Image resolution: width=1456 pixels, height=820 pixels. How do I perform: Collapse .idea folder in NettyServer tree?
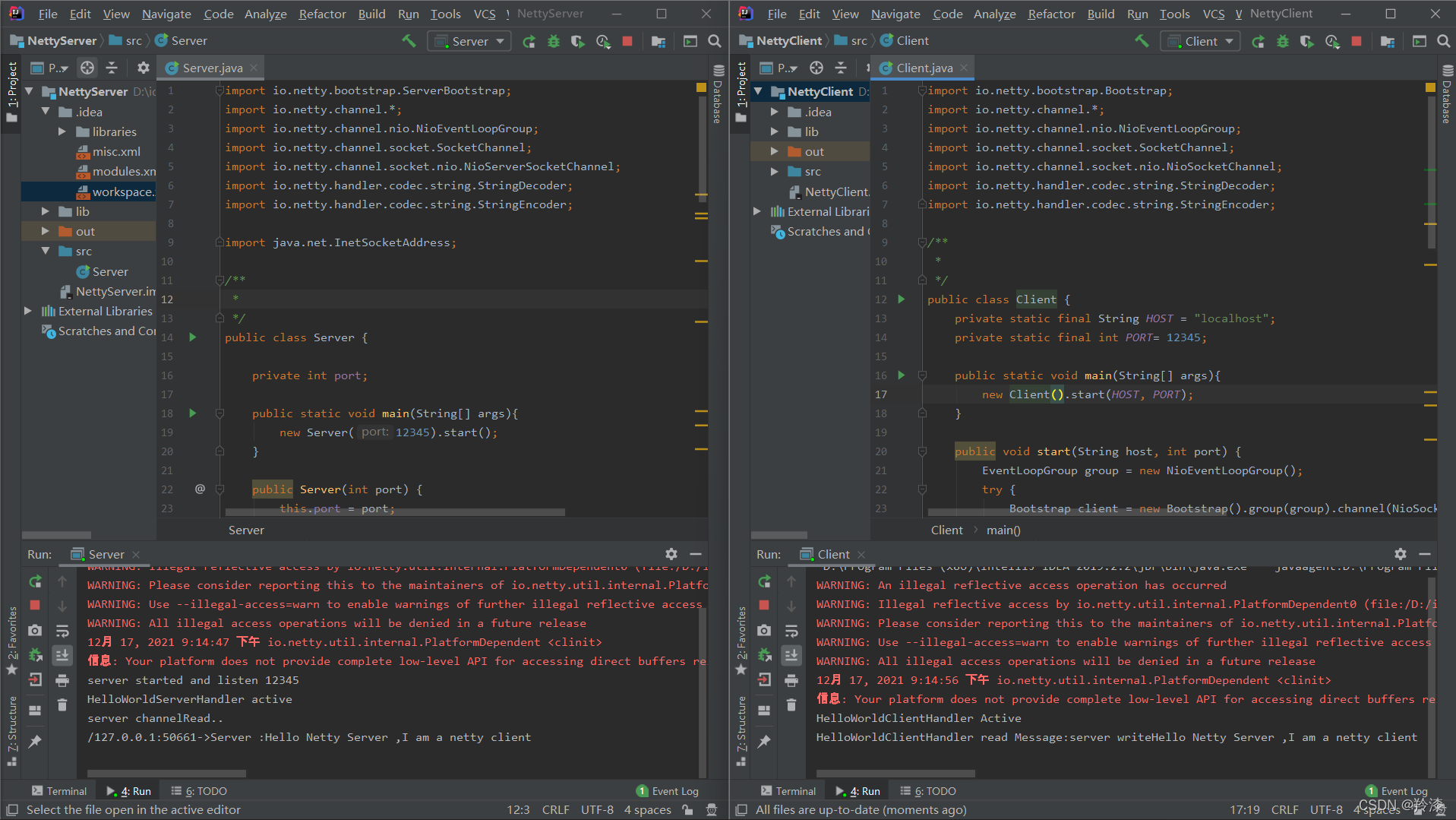(46, 112)
